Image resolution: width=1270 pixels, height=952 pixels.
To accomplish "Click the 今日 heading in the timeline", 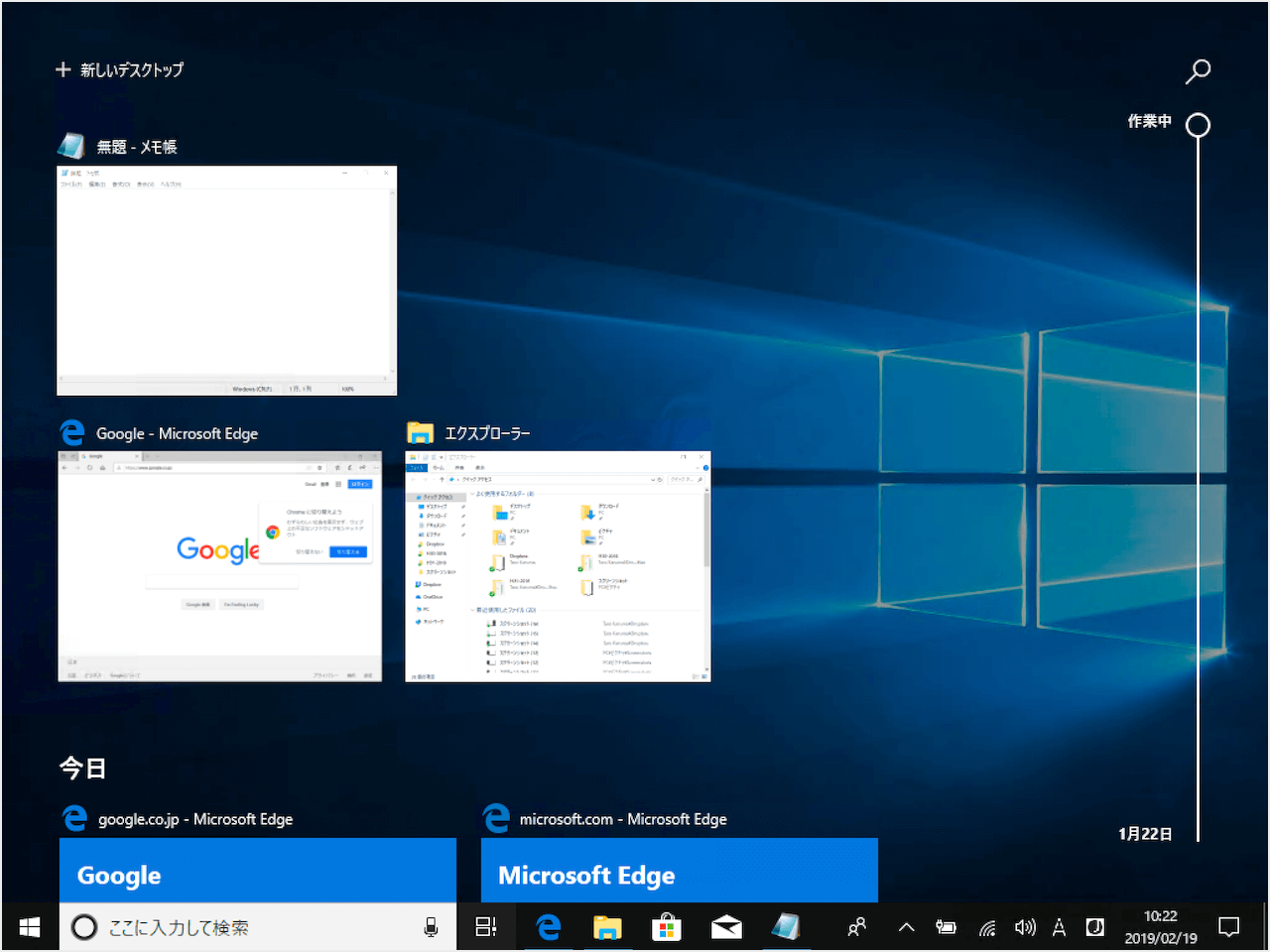I will tap(83, 768).
